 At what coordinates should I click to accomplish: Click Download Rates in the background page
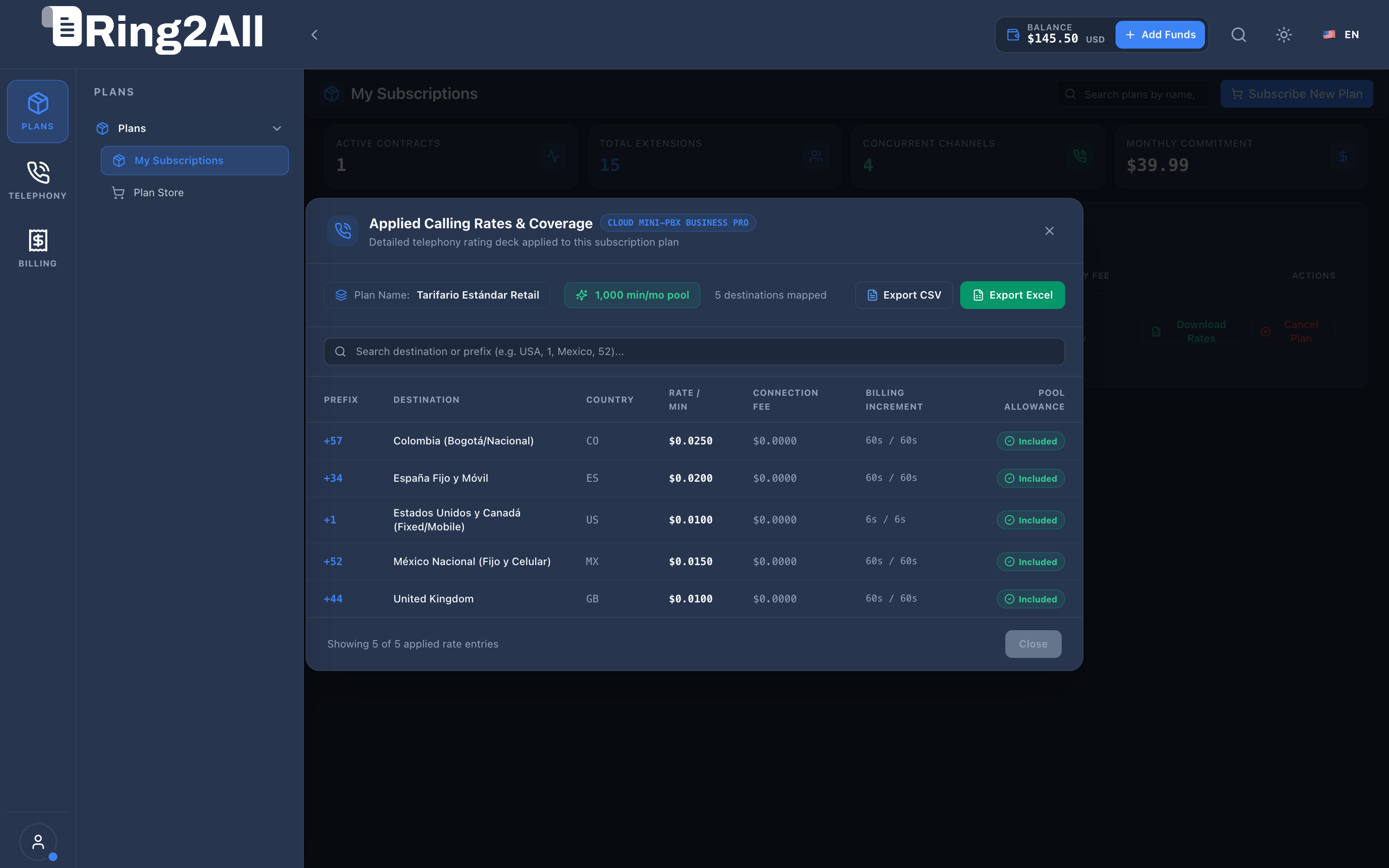click(x=1193, y=332)
